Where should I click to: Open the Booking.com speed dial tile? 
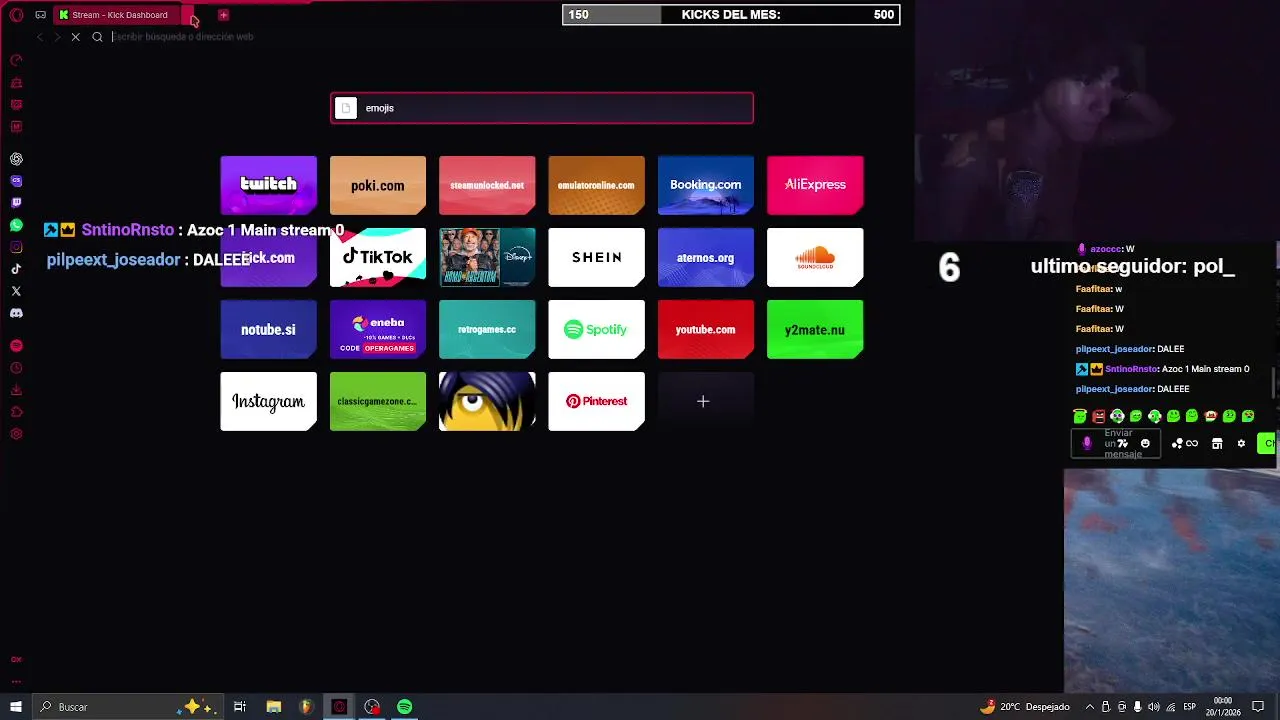click(x=705, y=185)
